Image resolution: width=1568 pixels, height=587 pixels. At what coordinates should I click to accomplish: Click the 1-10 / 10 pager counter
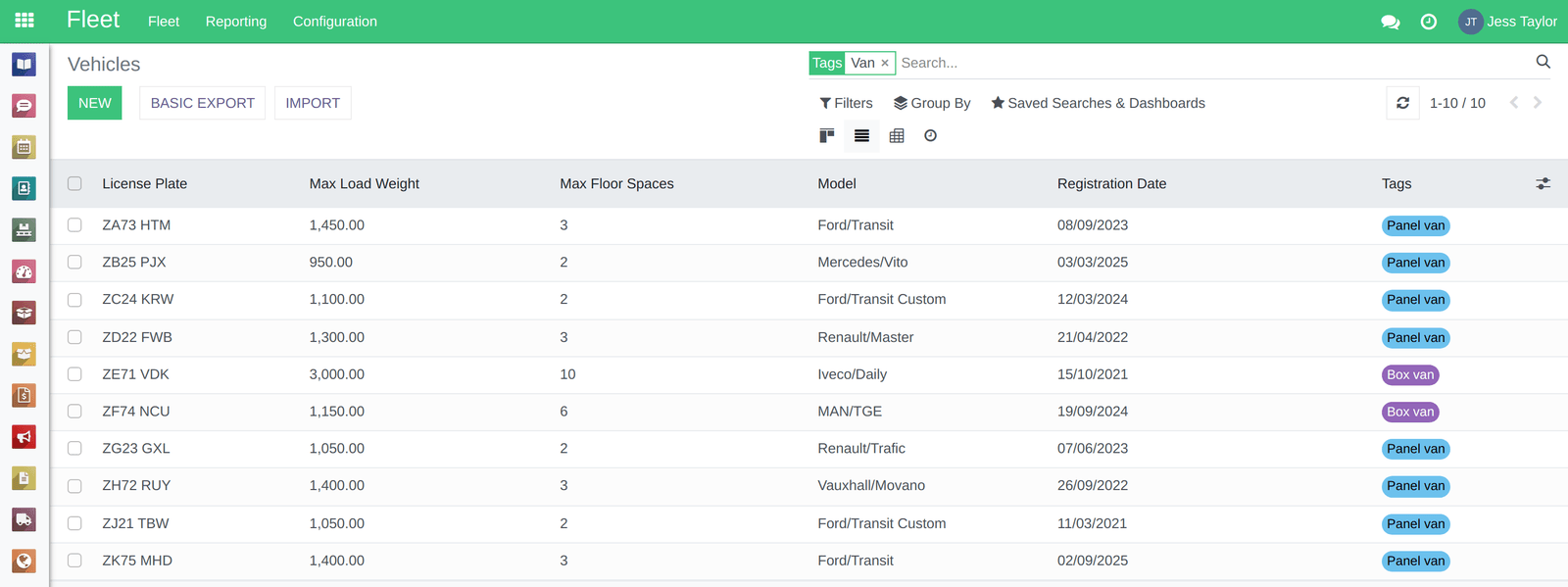1457,103
